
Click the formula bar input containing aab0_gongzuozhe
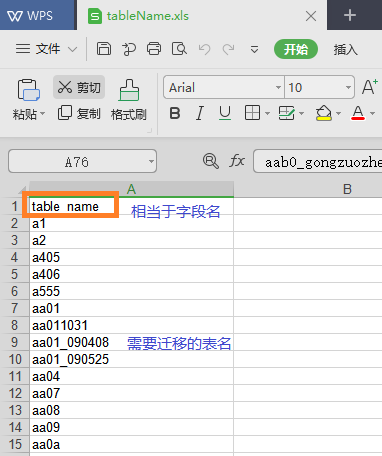(318, 161)
